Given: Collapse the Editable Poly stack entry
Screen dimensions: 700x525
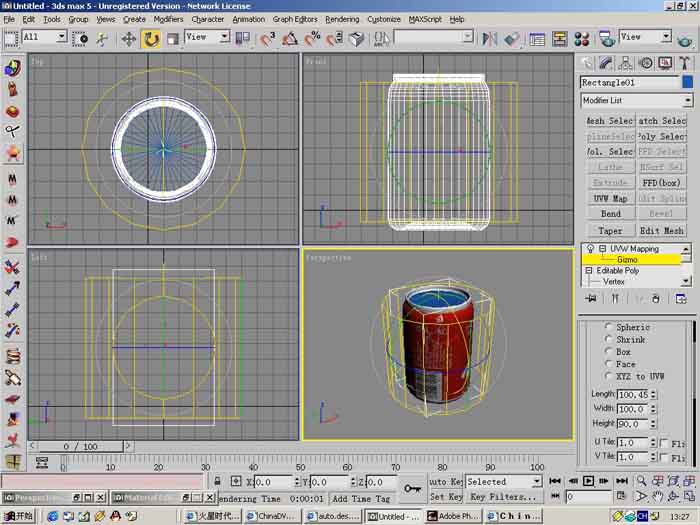Looking at the screenshot, I should (588, 270).
